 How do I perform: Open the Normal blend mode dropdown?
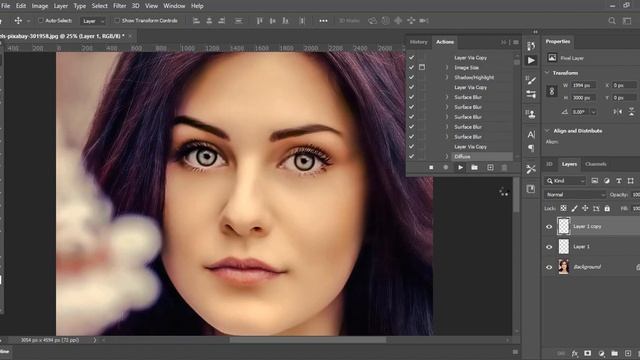tap(576, 195)
